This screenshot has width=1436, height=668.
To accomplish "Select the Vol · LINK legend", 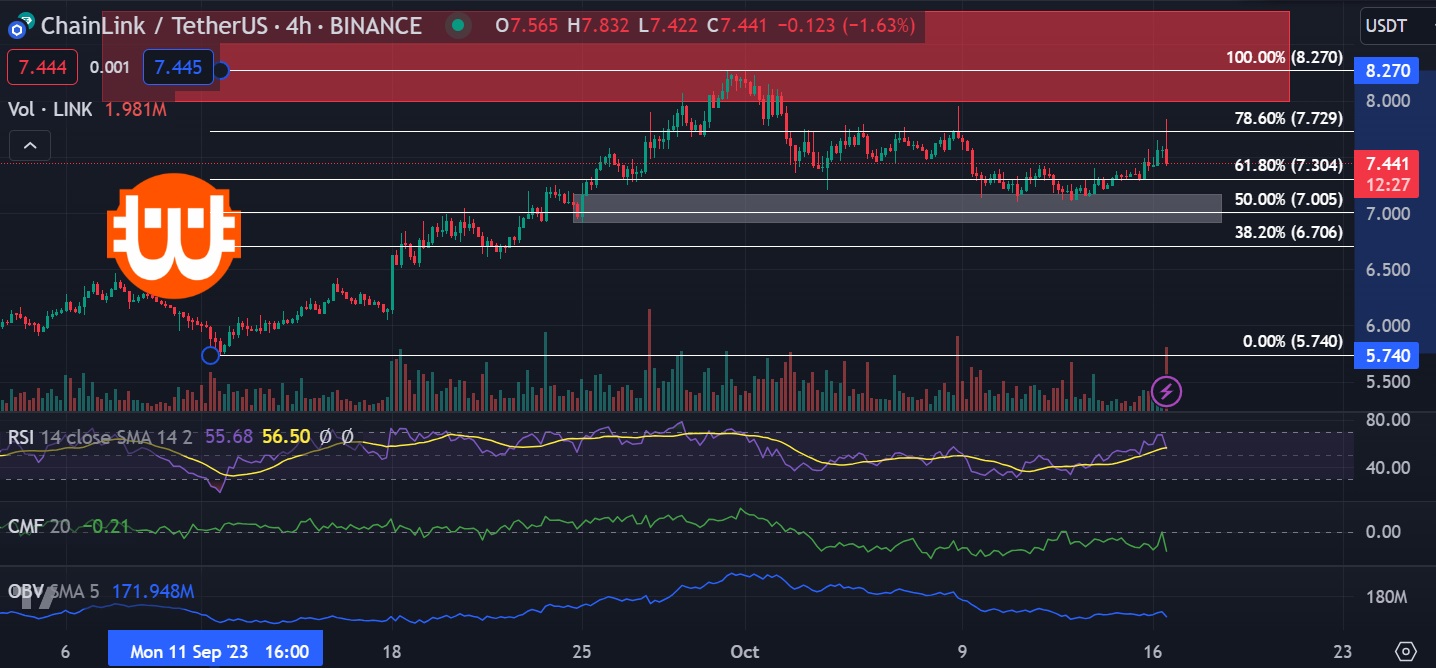I will click(48, 110).
